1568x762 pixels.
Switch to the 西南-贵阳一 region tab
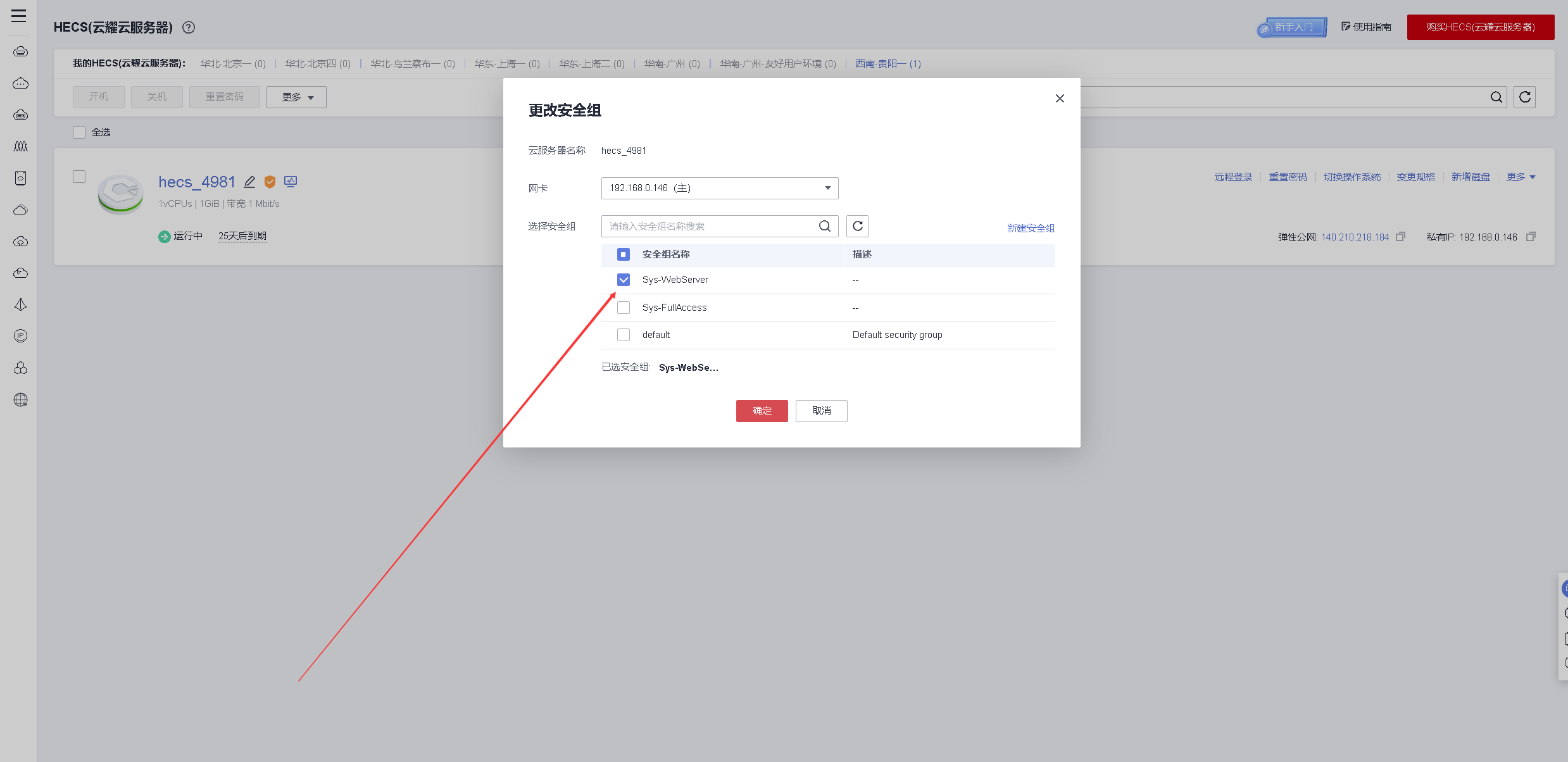click(x=887, y=63)
